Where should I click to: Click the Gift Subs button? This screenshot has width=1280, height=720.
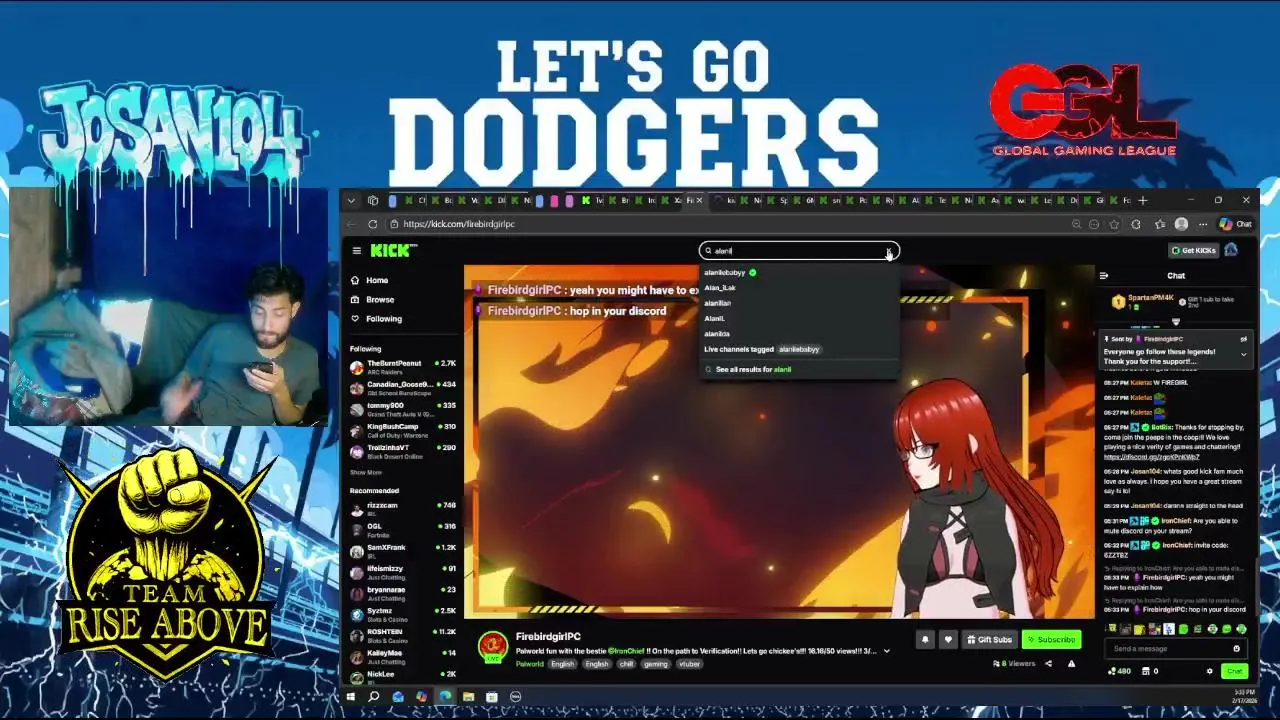pos(989,640)
